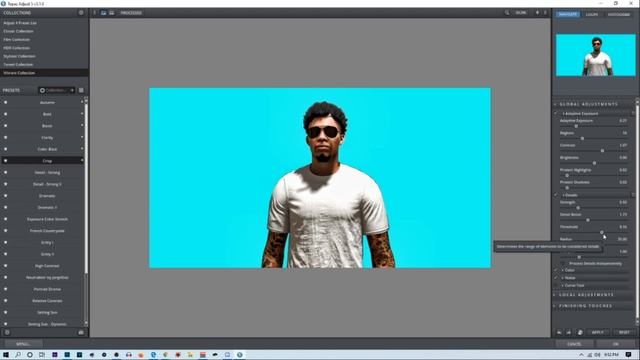Click the OK button
This screenshot has height=360, width=640.
pyautogui.click(x=616, y=344)
